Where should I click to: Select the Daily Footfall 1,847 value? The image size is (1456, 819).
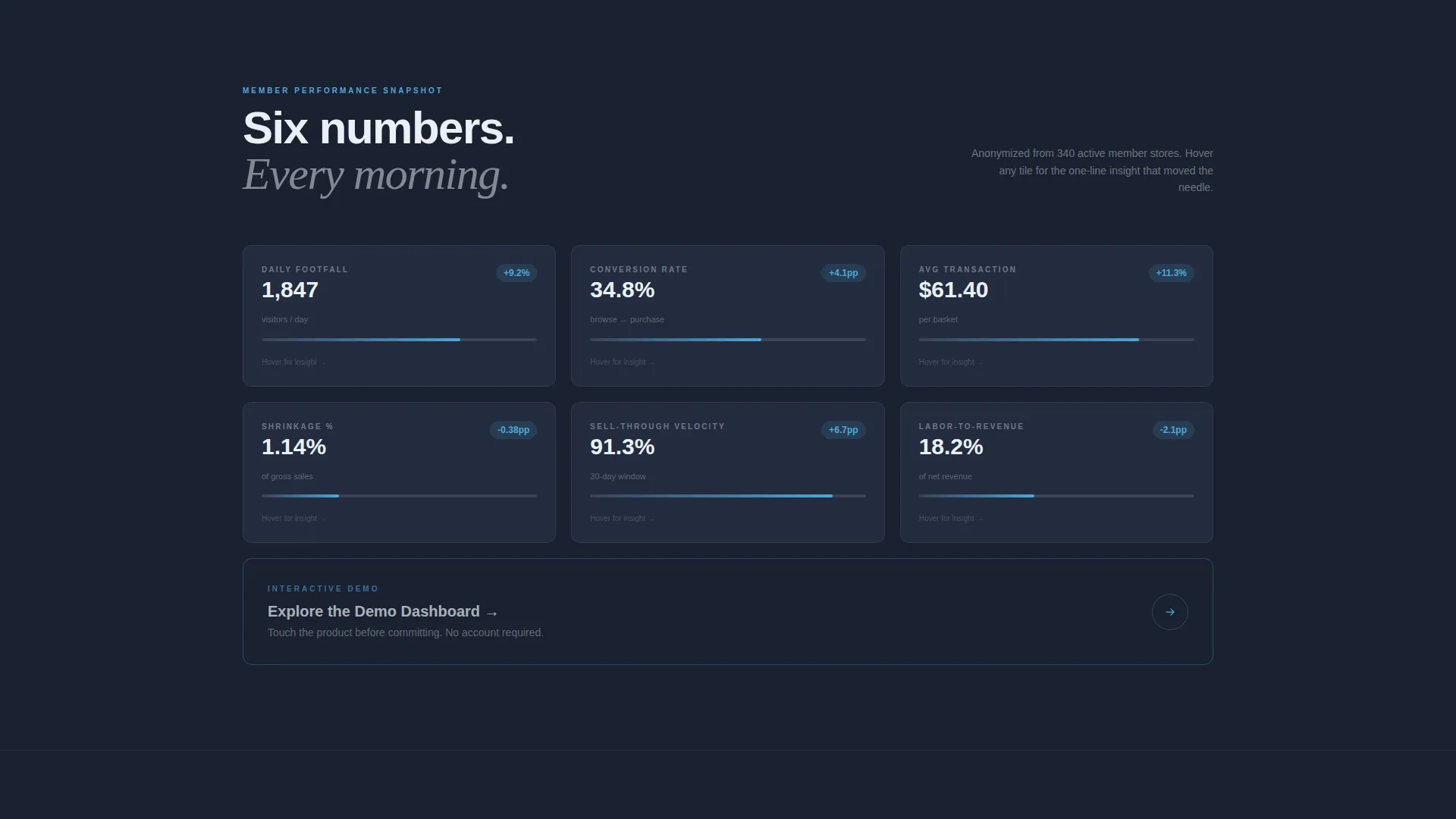290,290
